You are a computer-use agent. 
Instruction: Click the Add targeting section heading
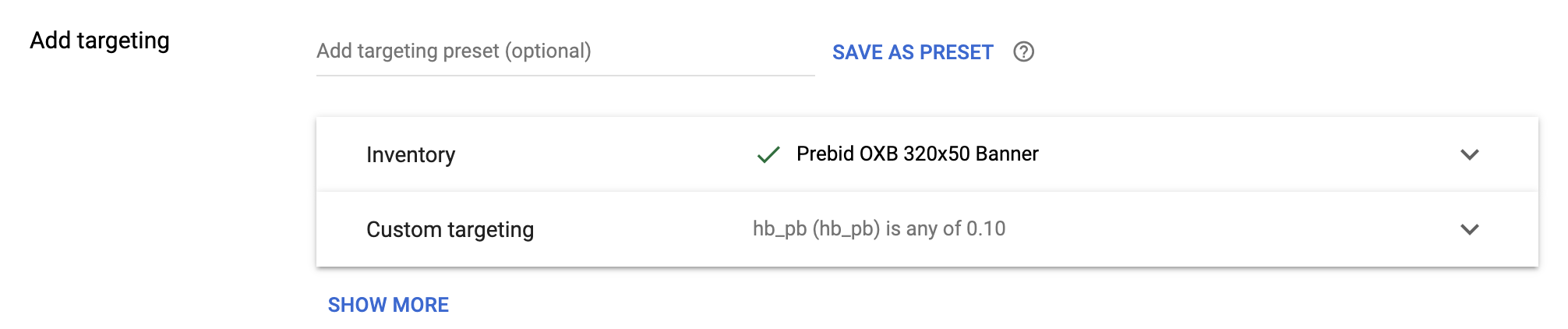(x=100, y=41)
